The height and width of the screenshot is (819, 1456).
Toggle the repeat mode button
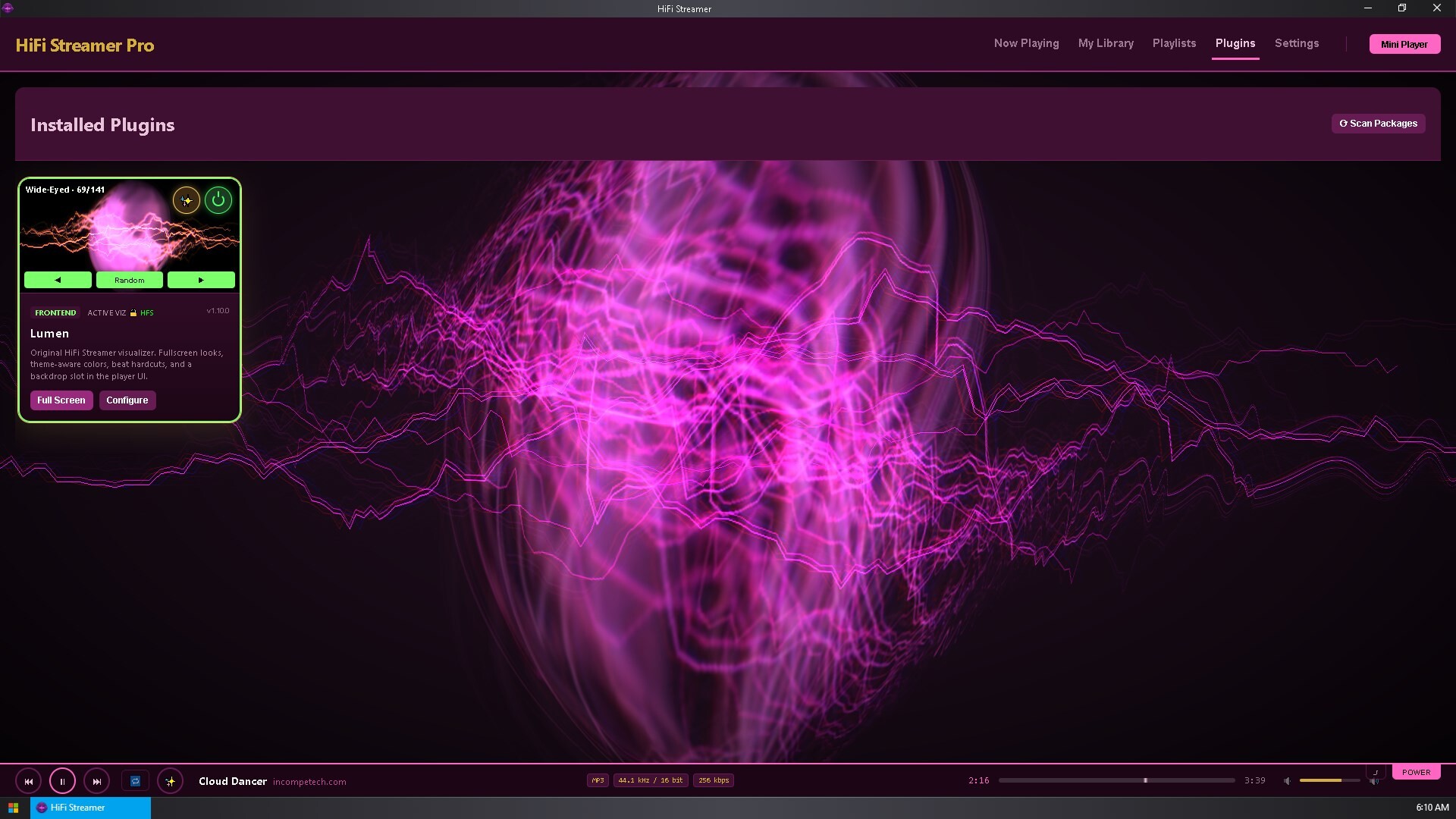135,781
